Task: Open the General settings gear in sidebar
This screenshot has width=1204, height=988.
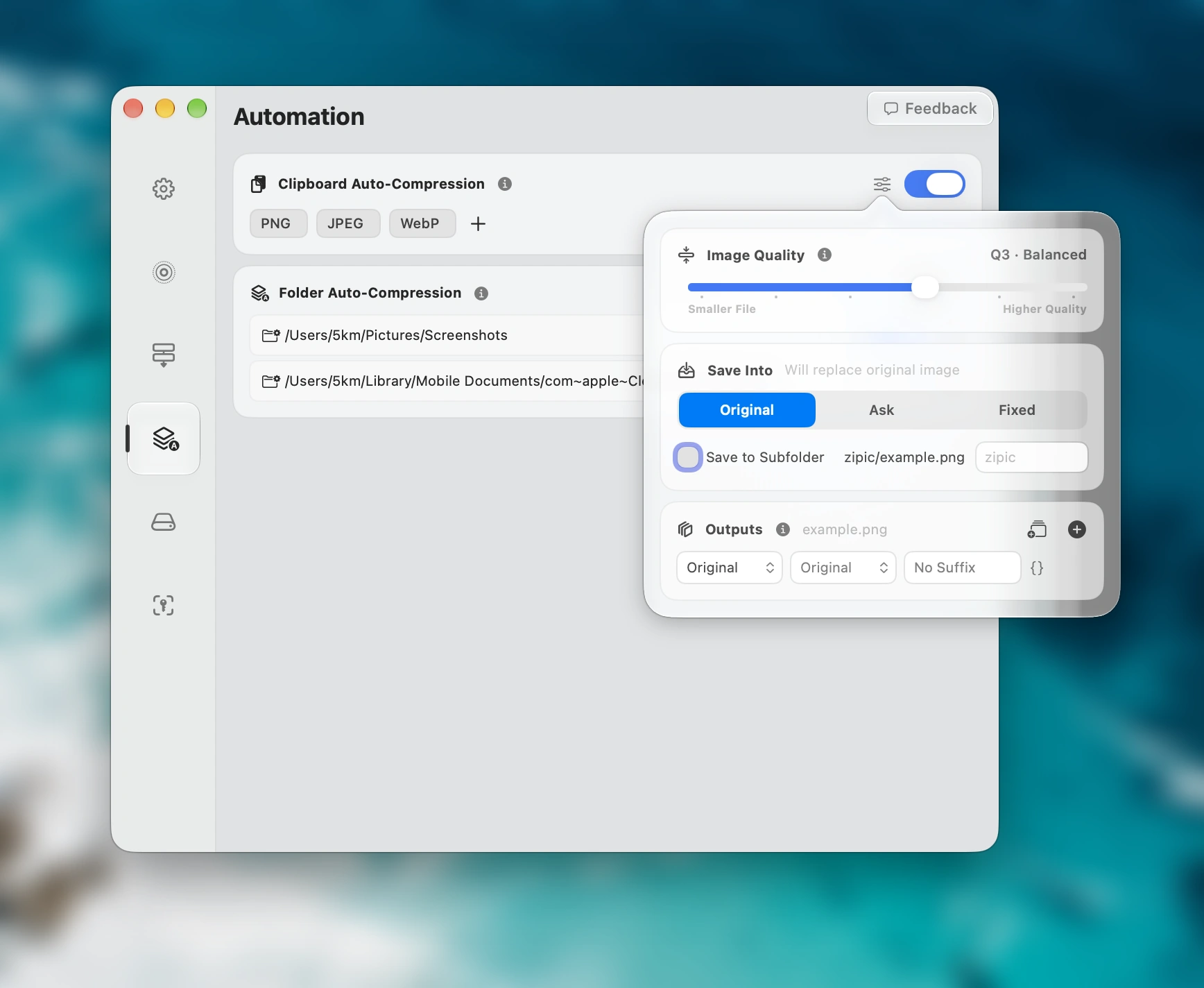Action: [164, 189]
